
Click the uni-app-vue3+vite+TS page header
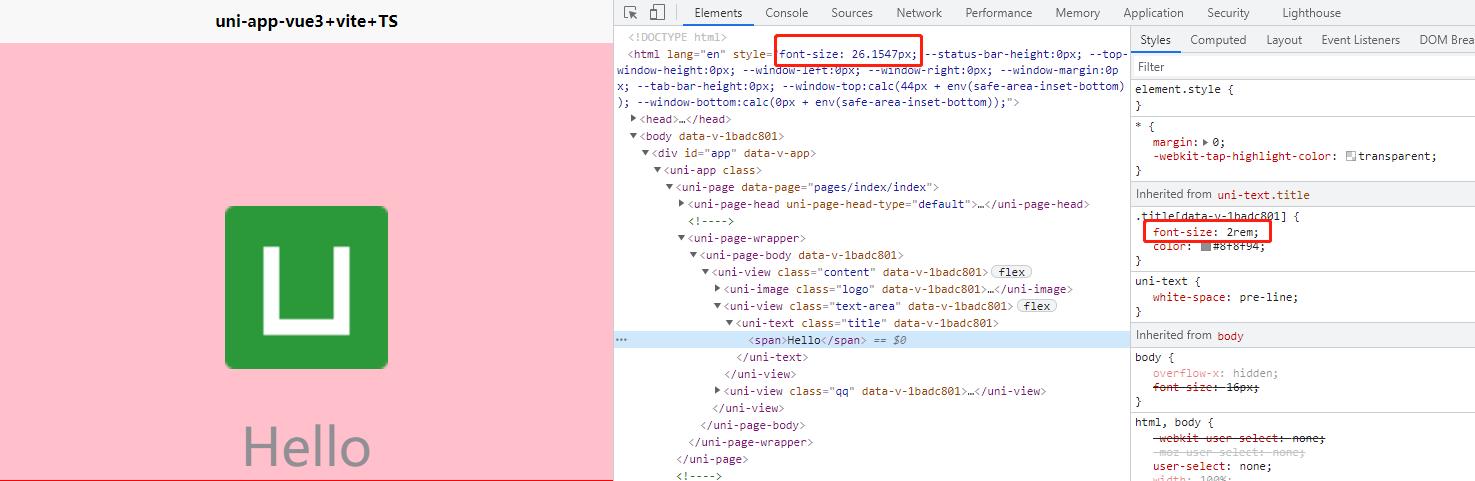(306, 20)
